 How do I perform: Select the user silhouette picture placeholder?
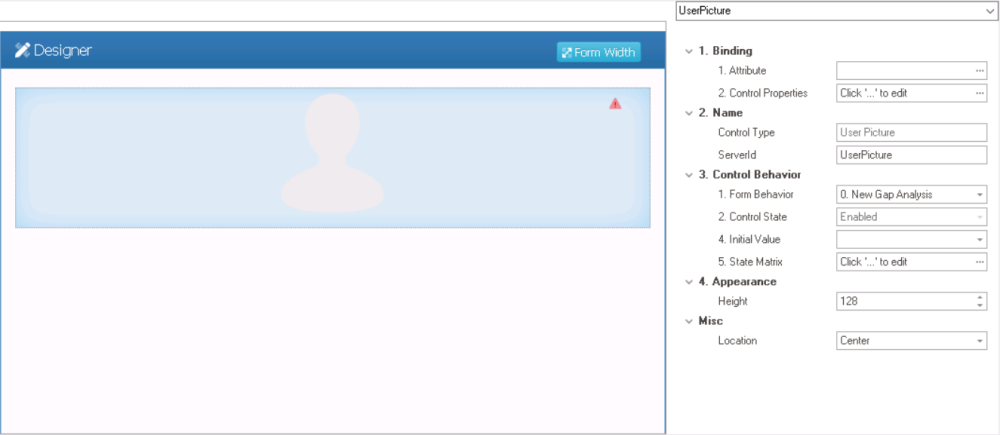332,152
